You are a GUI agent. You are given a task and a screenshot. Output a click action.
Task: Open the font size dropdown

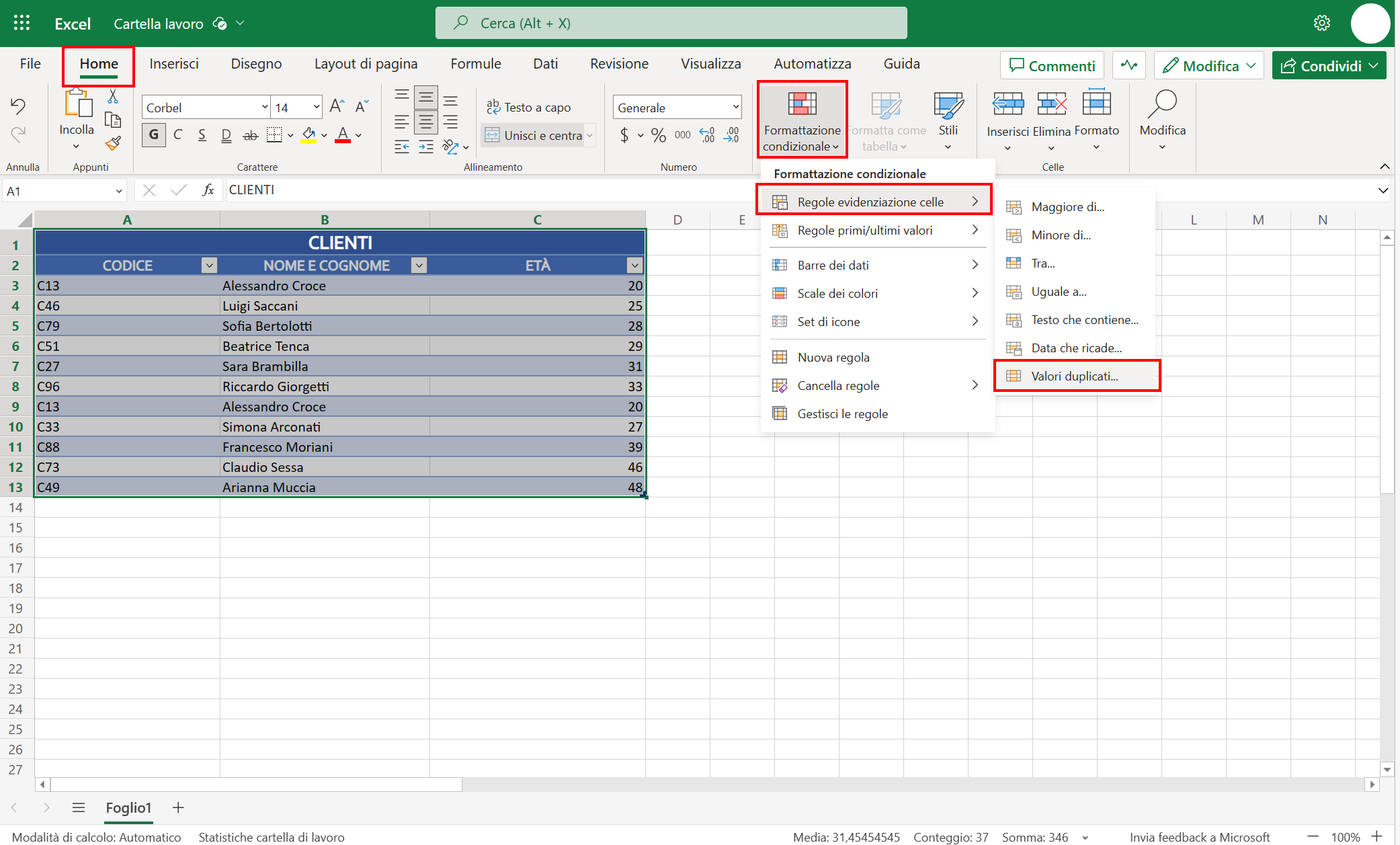[x=315, y=107]
